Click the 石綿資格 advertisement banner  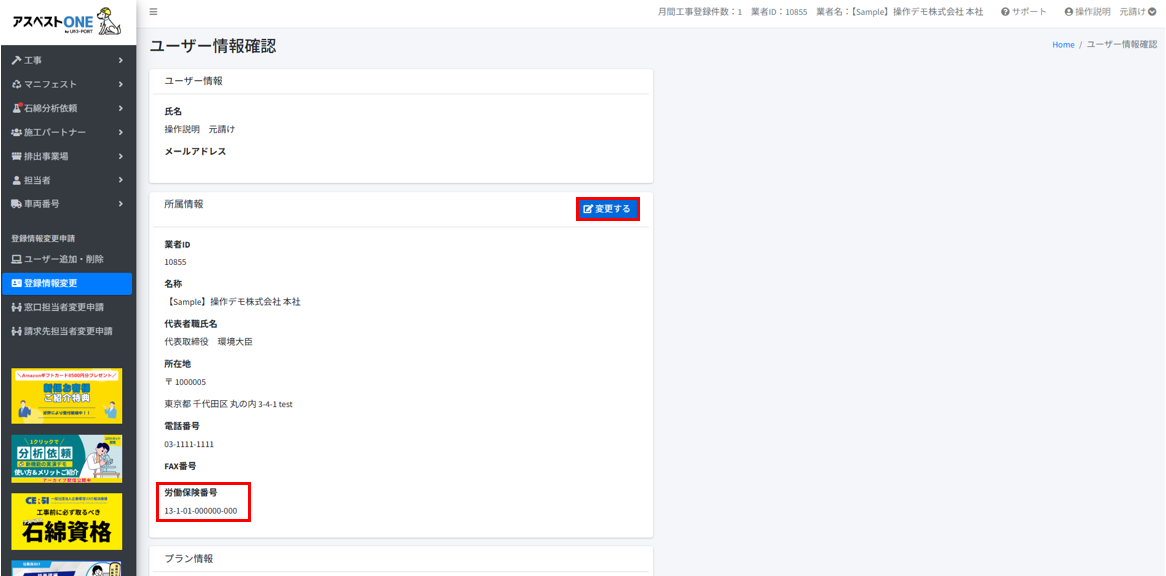(x=67, y=521)
